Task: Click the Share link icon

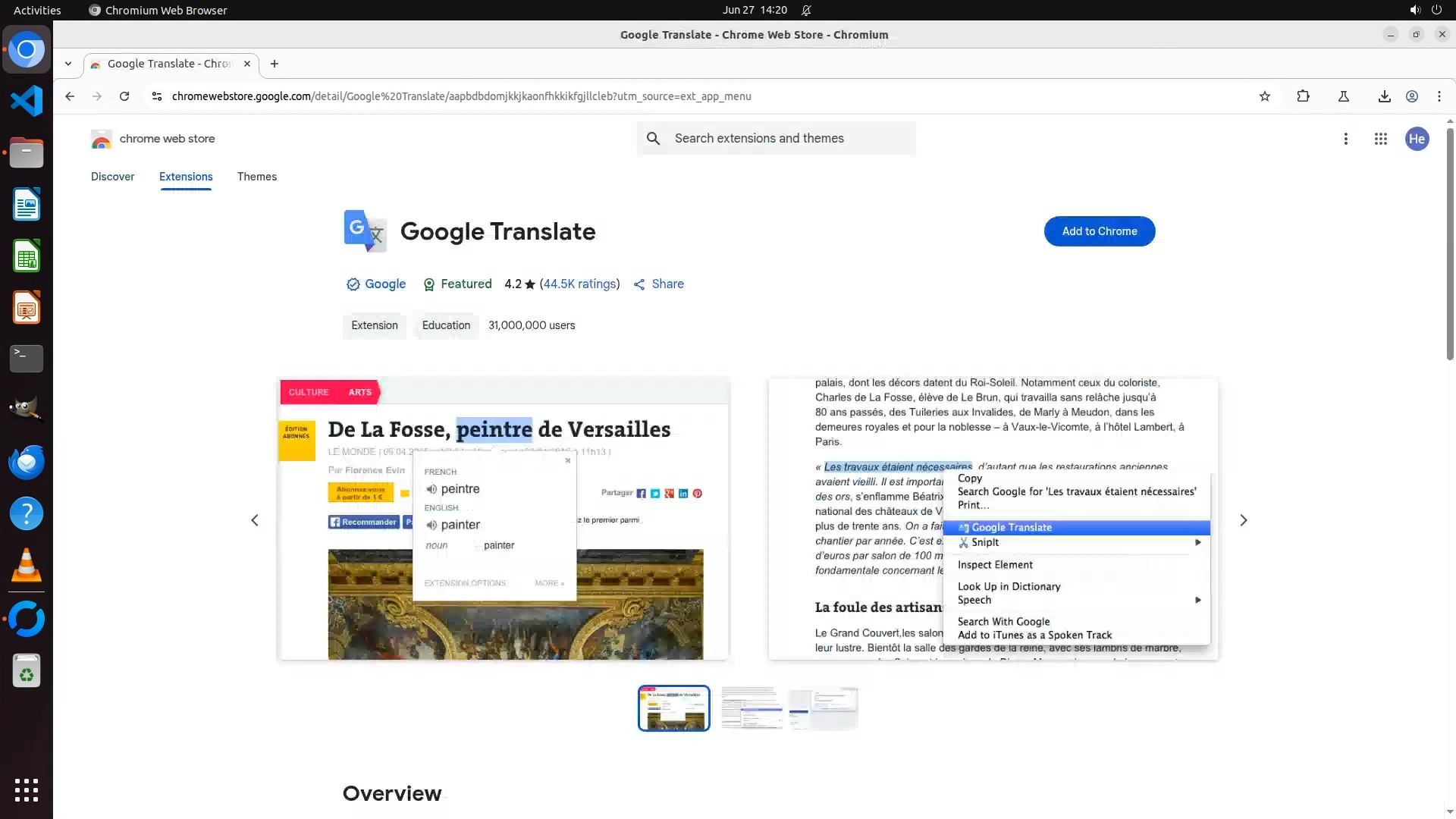Action: click(x=658, y=284)
